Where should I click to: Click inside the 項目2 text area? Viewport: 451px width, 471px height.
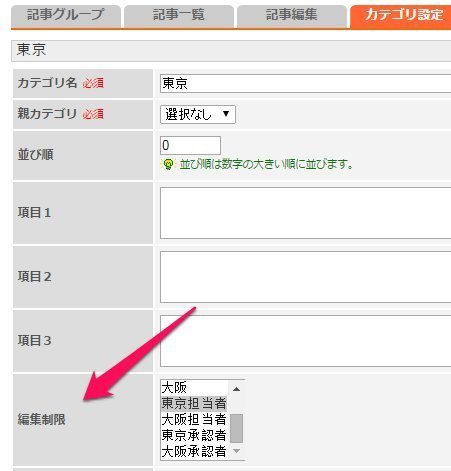pyautogui.click(x=305, y=277)
